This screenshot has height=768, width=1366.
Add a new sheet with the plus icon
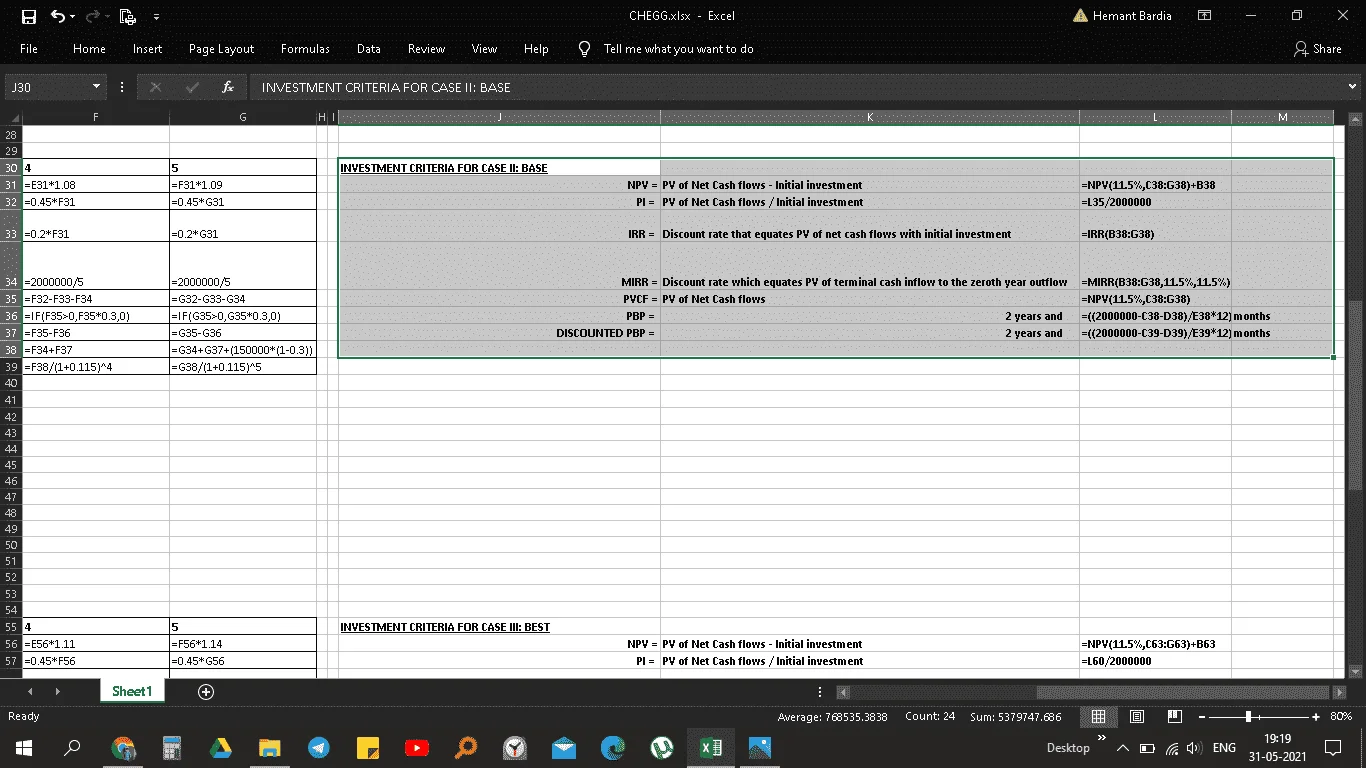click(x=206, y=691)
